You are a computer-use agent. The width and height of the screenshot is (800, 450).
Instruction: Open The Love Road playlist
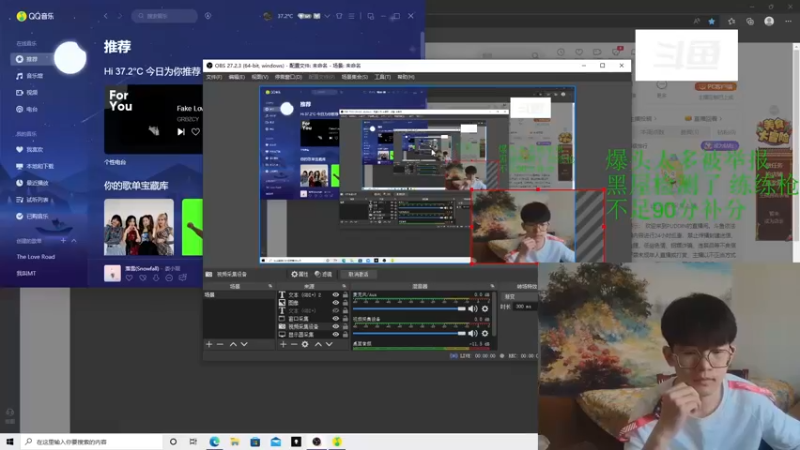click(36, 257)
